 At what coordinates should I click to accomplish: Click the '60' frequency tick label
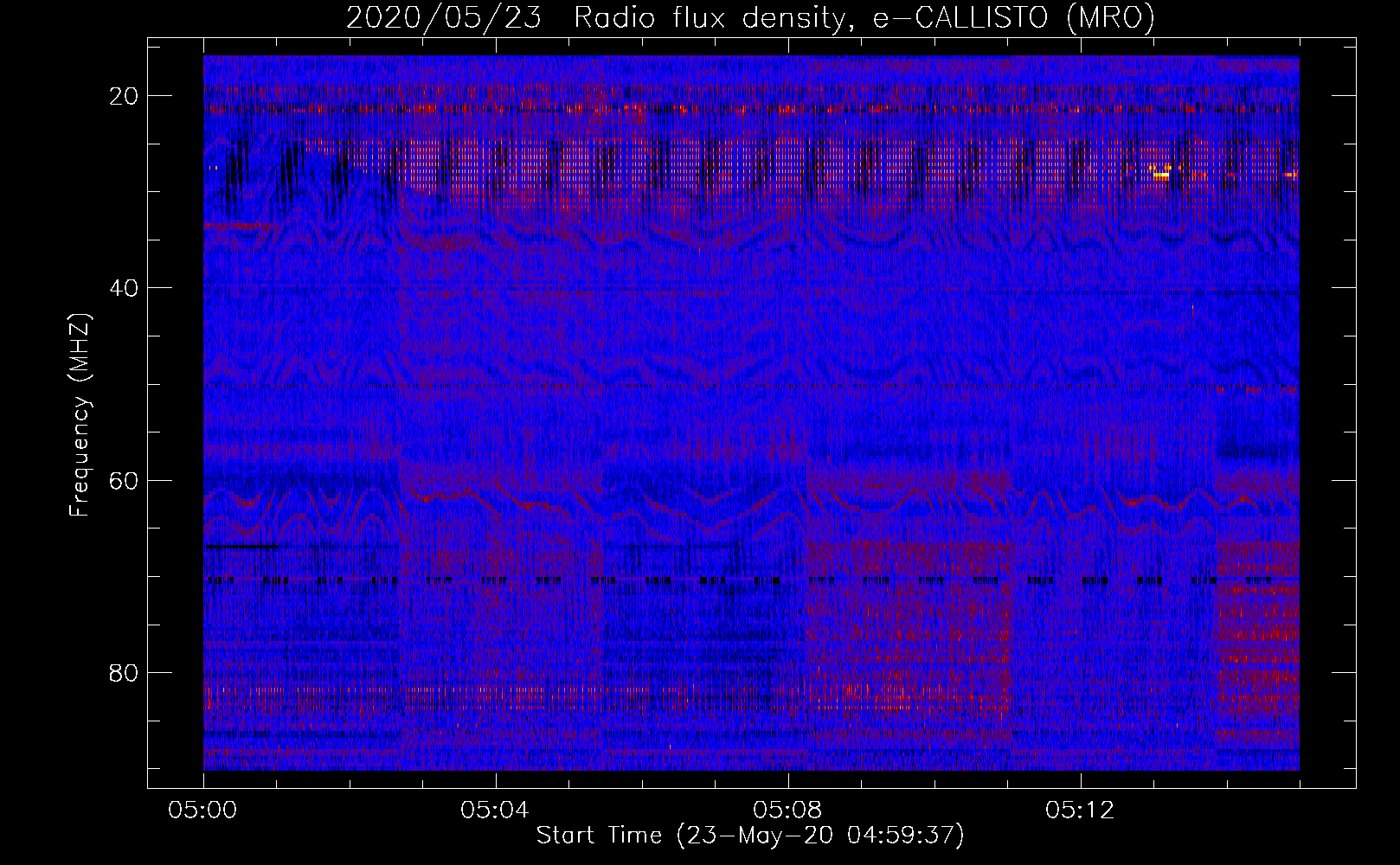[x=125, y=479]
